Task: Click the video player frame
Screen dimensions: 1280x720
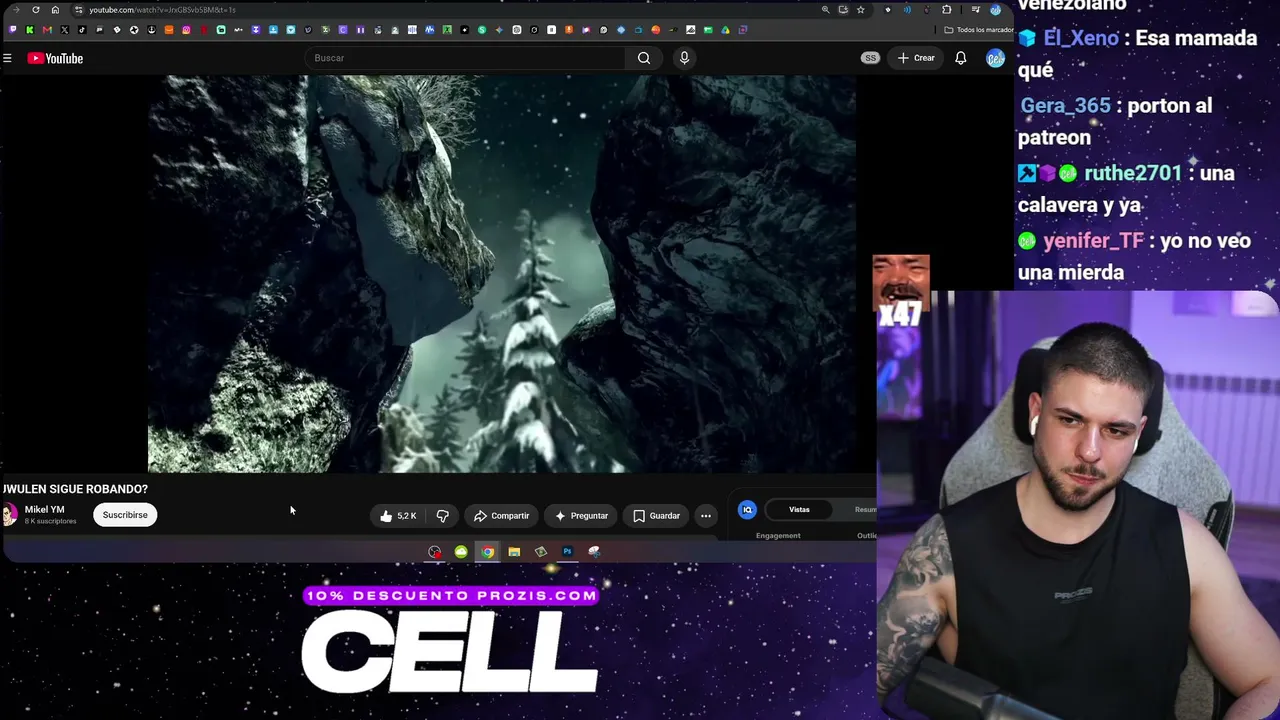Action: pos(501,273)
